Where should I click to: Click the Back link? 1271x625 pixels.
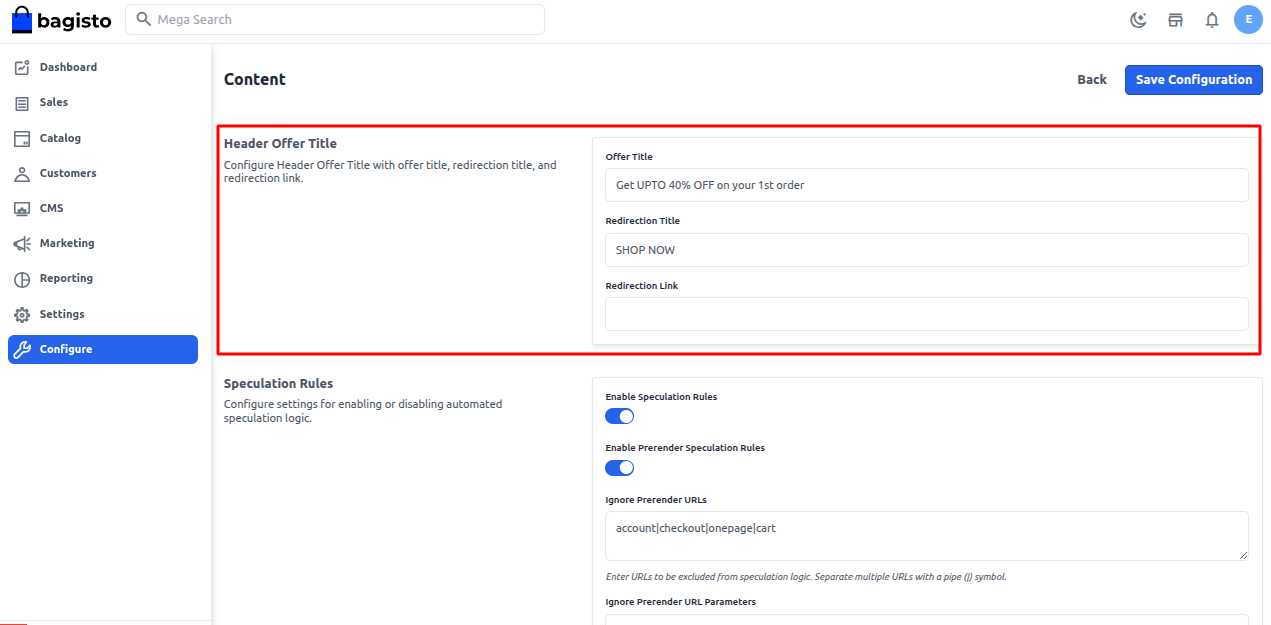pos(1092,80)
